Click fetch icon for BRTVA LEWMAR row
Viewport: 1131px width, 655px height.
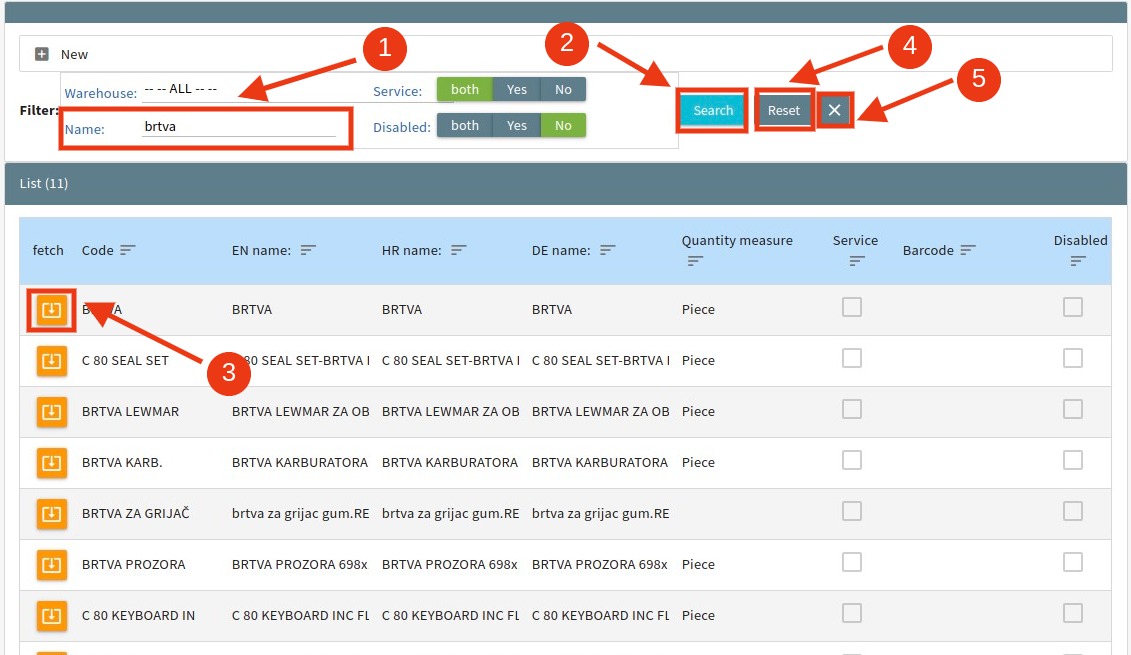coord(52,412)
